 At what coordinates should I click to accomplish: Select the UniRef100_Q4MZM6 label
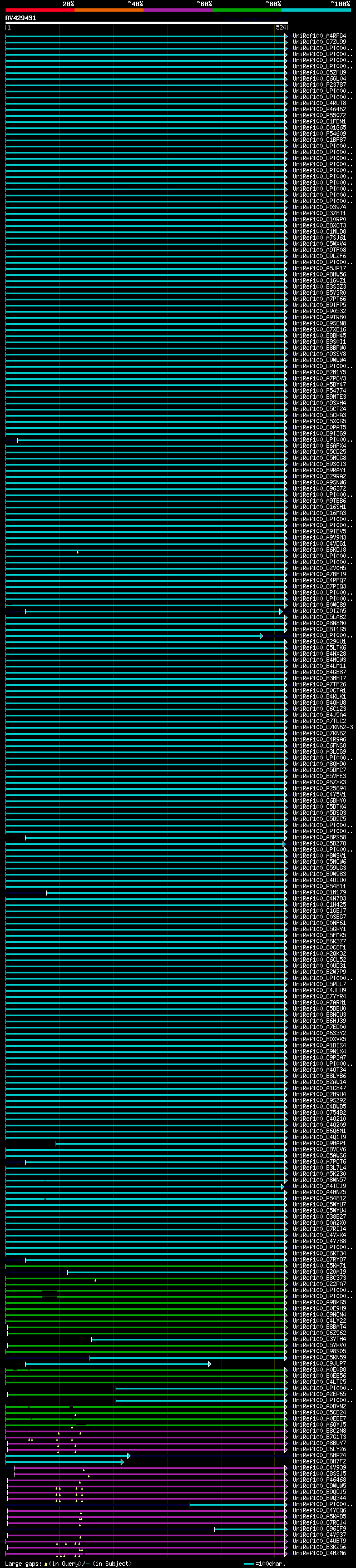(319, 1554)
